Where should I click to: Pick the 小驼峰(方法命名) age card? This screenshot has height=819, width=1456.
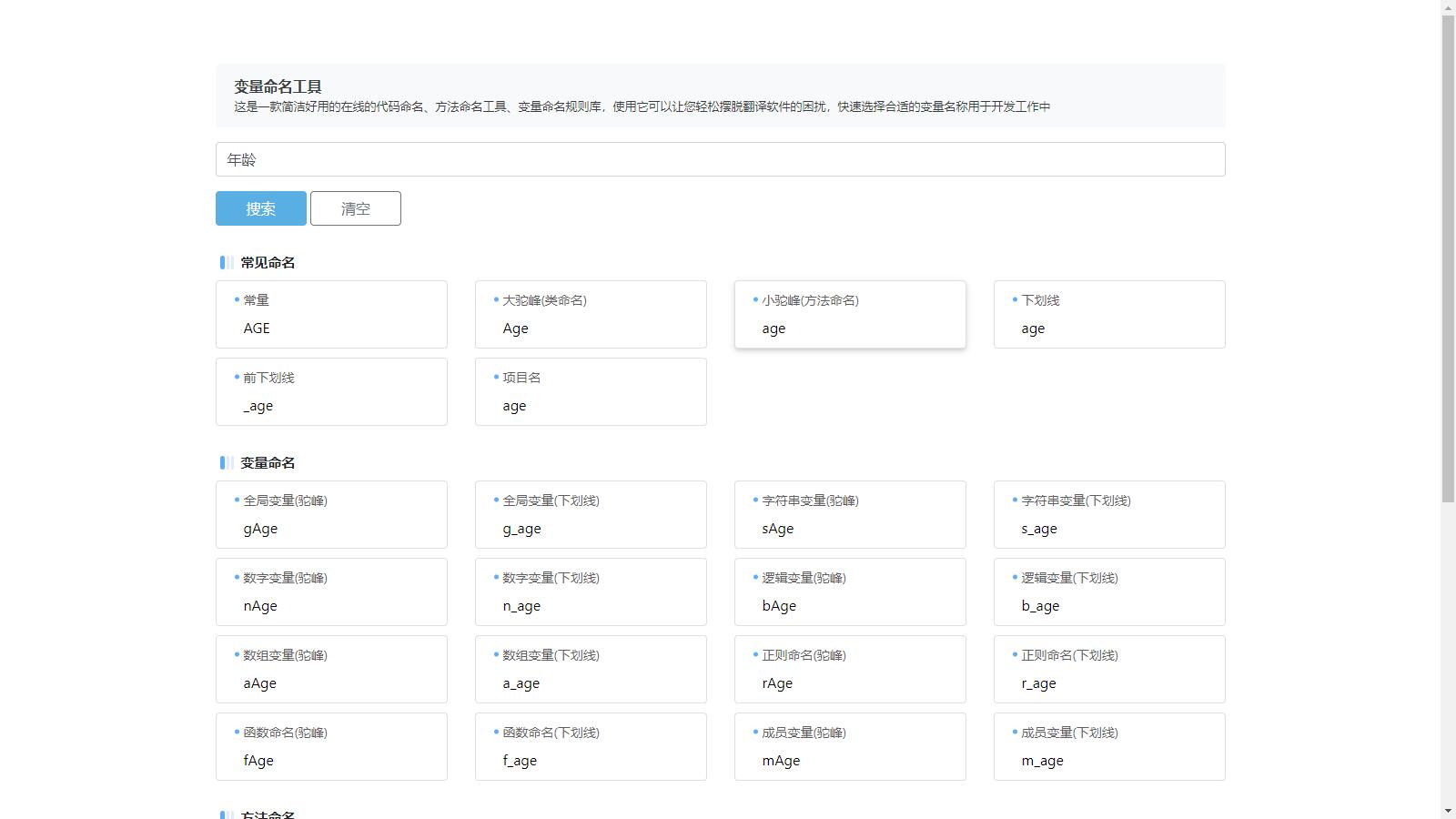click(x=850, y=315)
